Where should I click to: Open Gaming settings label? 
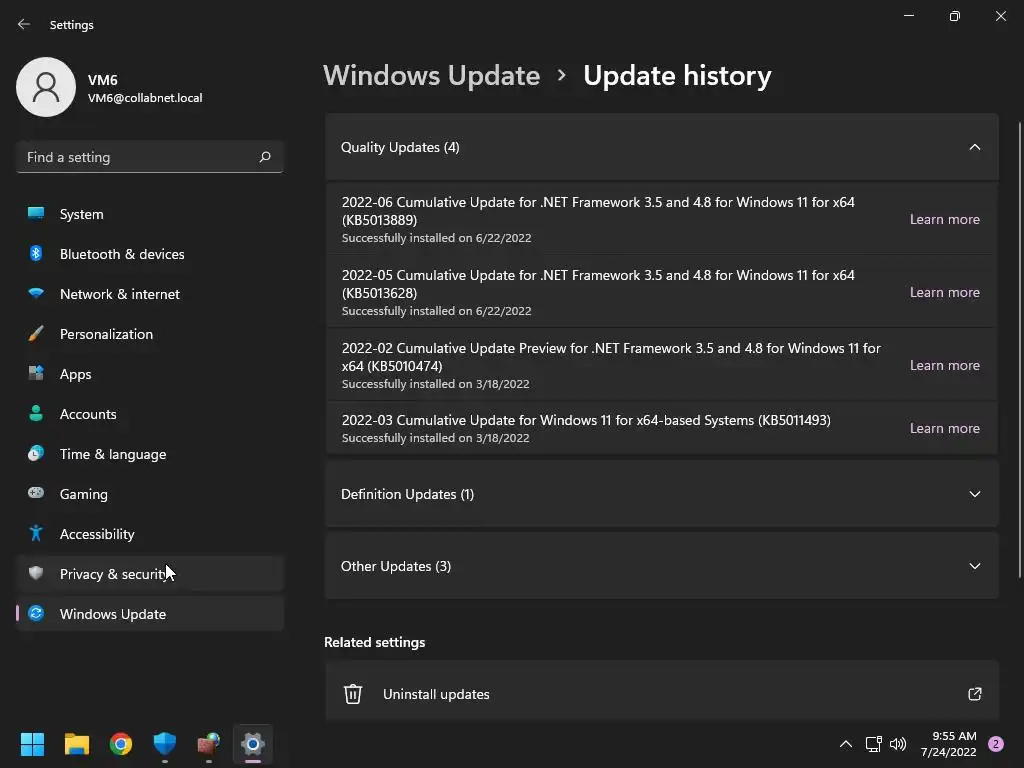[x=84, y=494]
